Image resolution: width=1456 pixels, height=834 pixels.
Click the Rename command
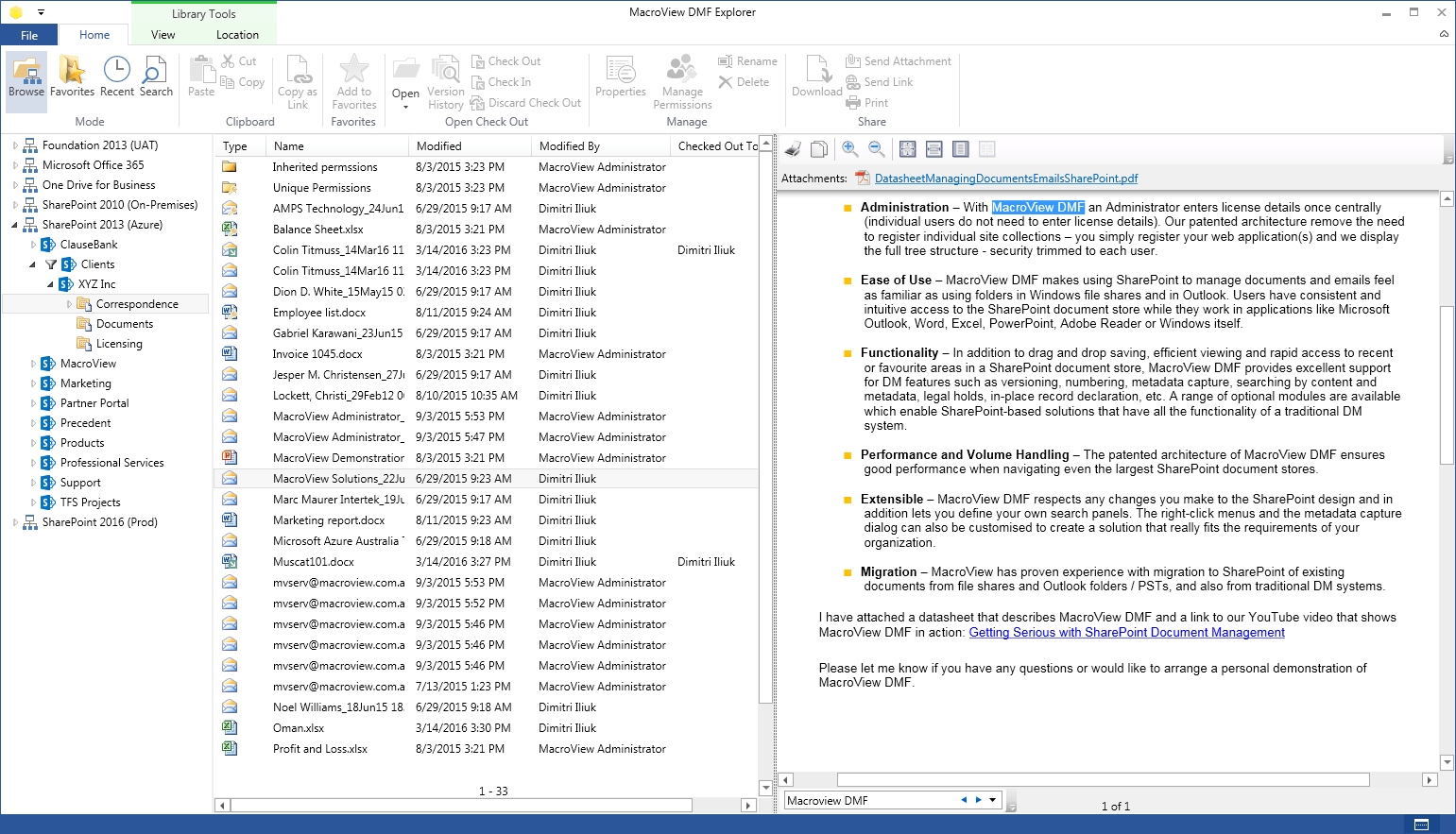pos(747,61)
